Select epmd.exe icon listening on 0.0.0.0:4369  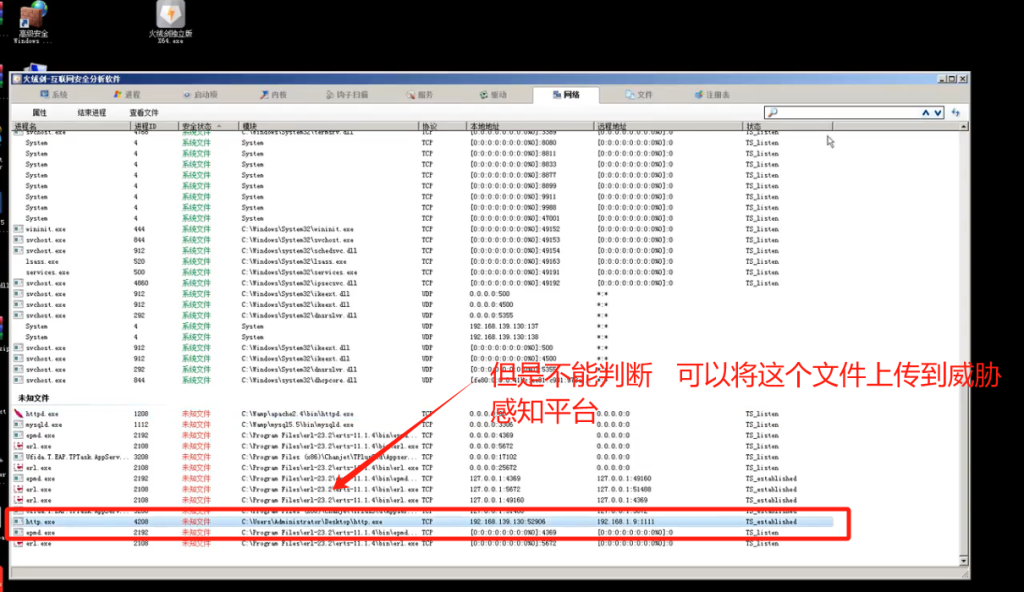(18, 435)
